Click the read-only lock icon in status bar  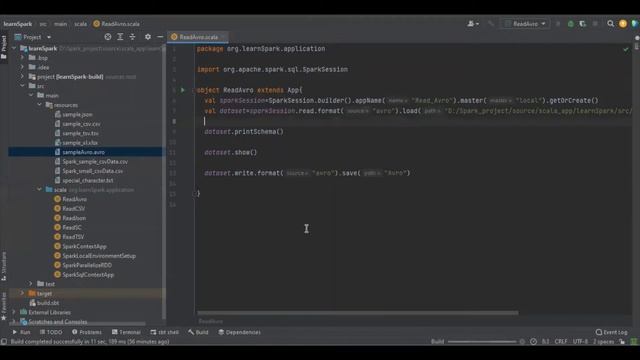pos(622,341)
